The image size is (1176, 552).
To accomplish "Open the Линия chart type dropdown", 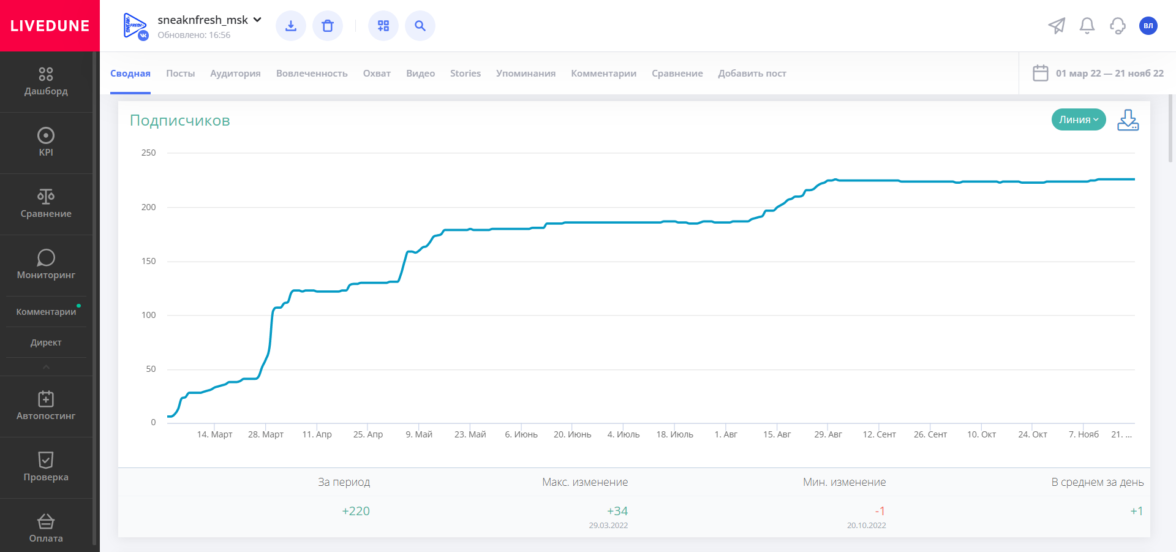I will (x=1078, y=120).
